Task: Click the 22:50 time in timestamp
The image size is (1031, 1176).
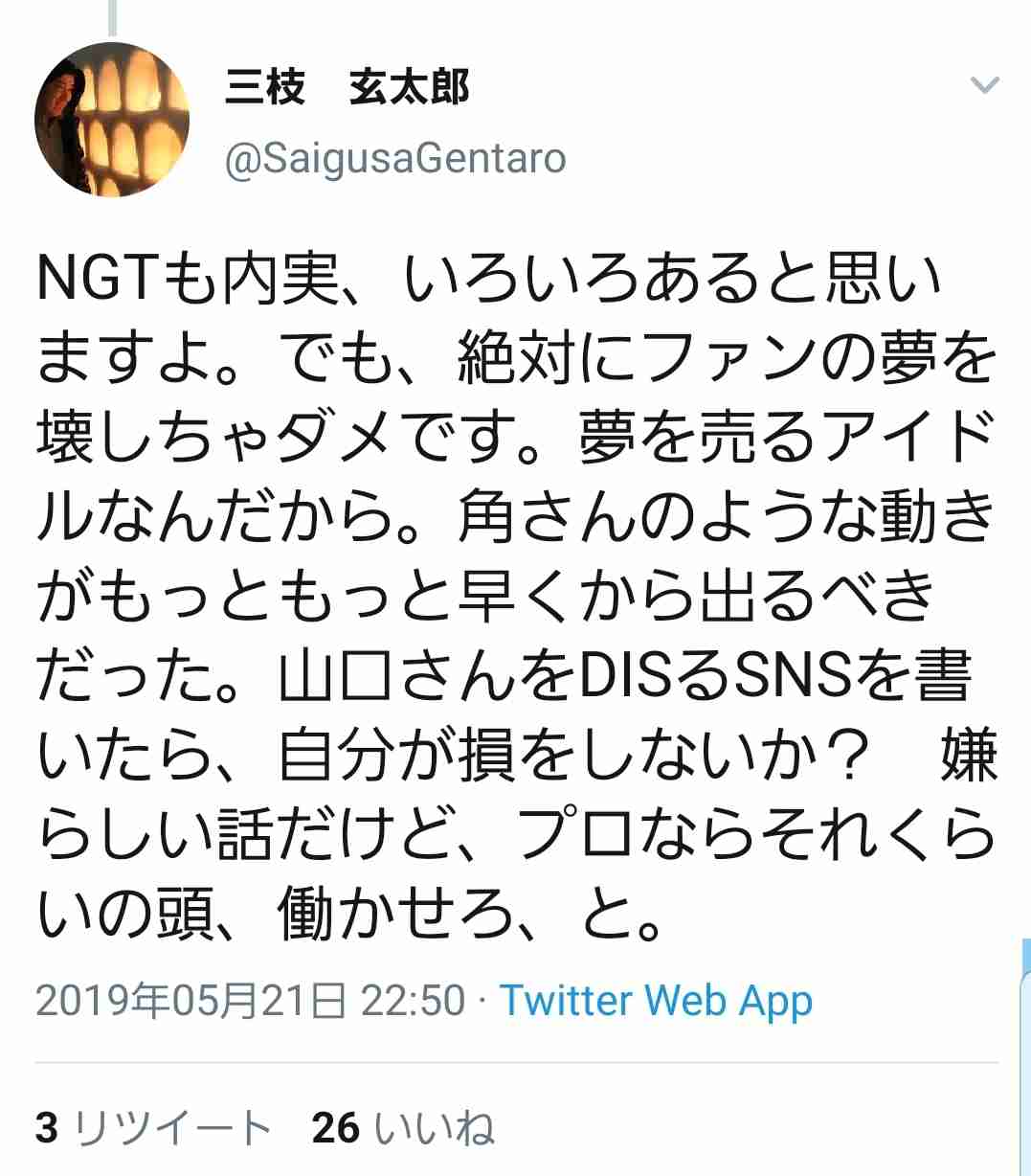Action: pos(413,1001)
